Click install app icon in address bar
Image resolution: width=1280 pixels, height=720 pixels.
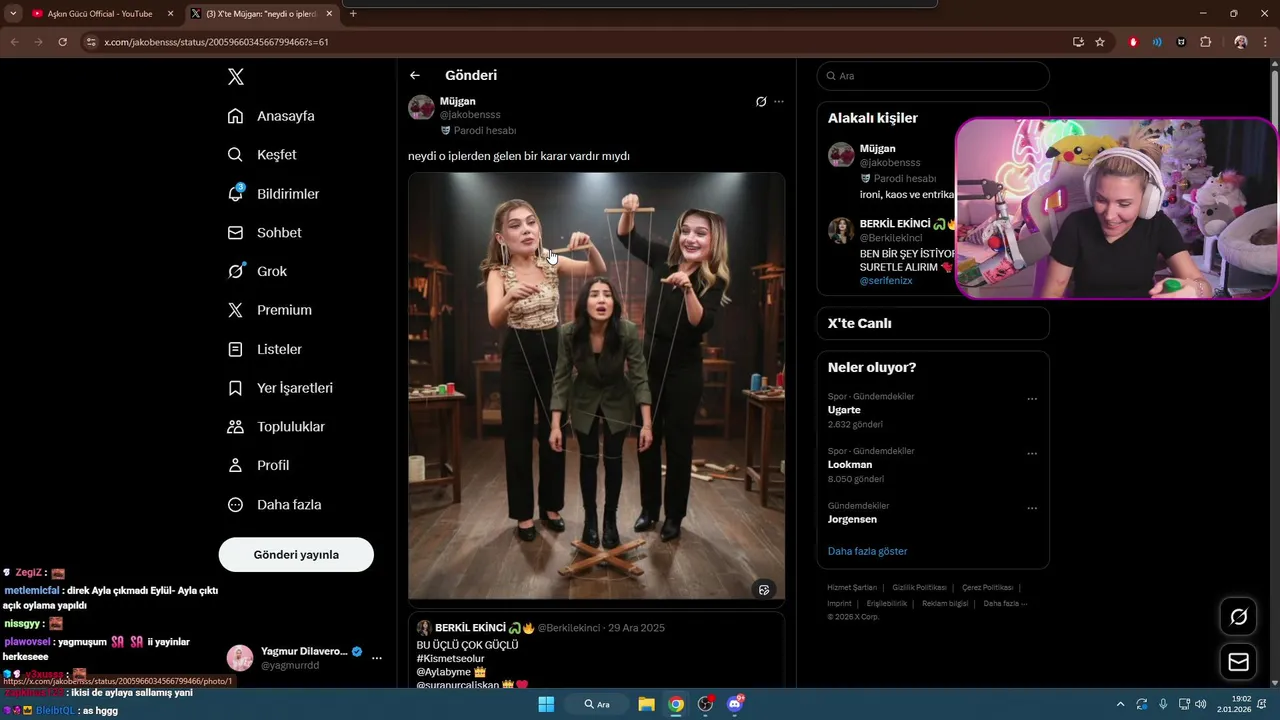tap(1078, 42)
